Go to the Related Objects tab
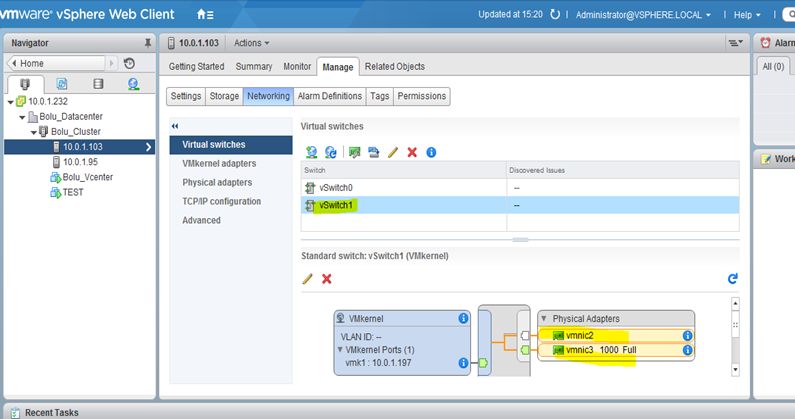The width and height of the screenshot is (795, 419). point(394,66)
